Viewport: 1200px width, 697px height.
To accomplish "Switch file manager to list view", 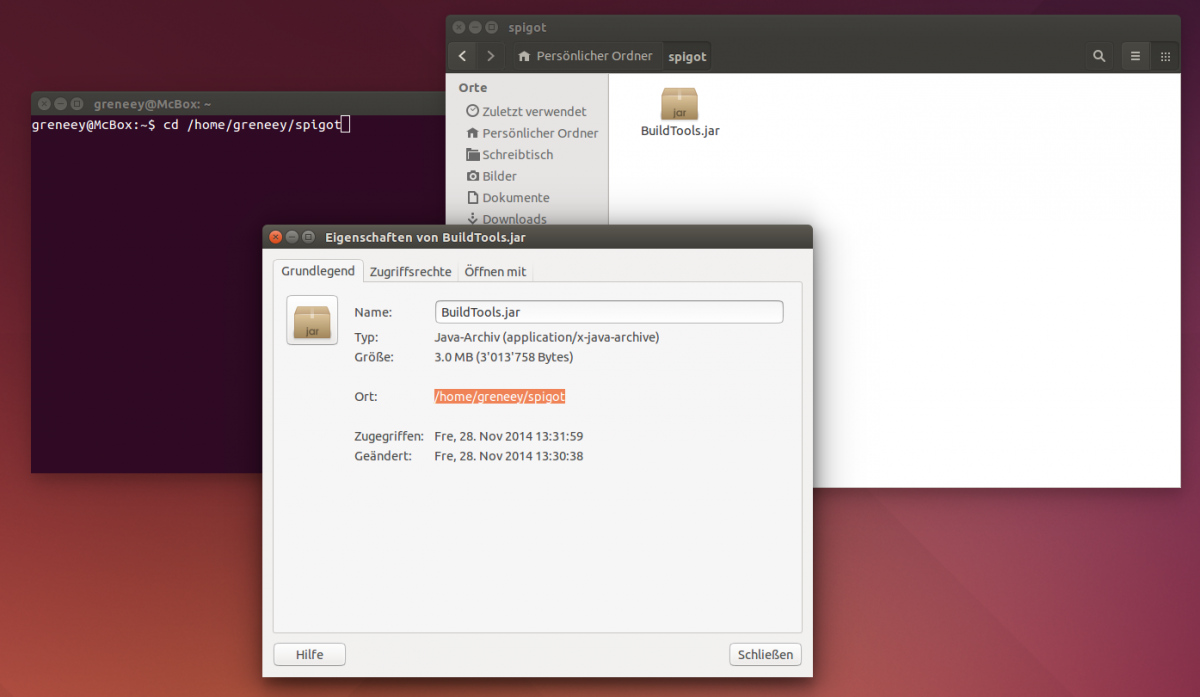I will coord(1135,56).
